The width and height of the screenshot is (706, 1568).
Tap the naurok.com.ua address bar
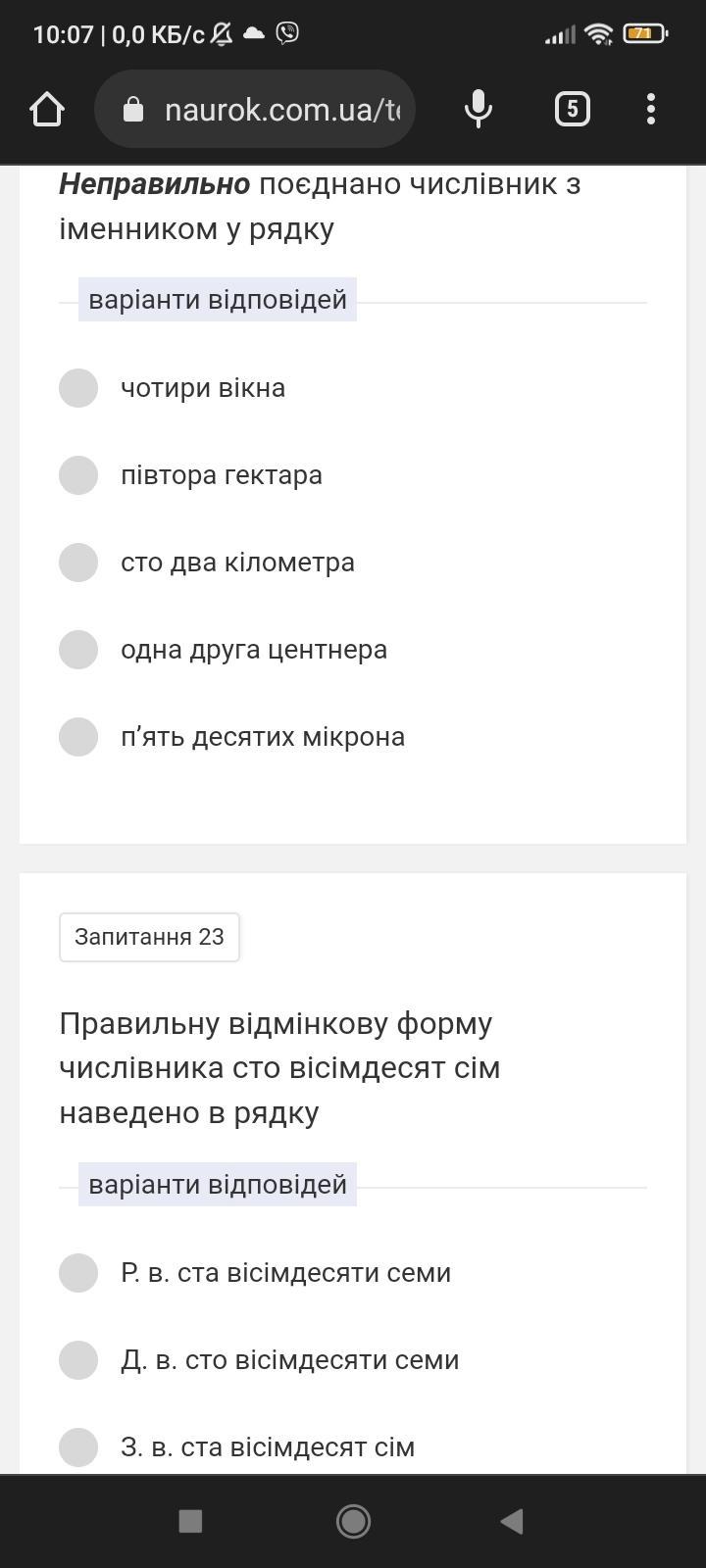(x=280, y=110)
